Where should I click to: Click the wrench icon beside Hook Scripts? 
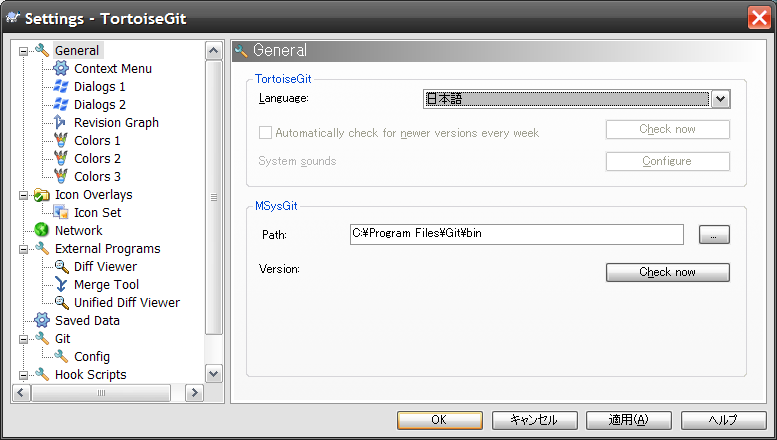[42, 374]
